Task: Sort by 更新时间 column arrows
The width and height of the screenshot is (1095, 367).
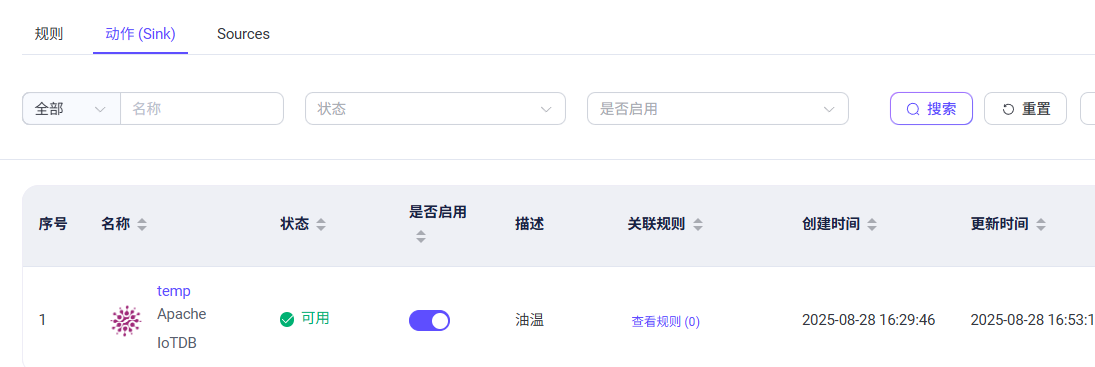Action: click(1041, 225)
